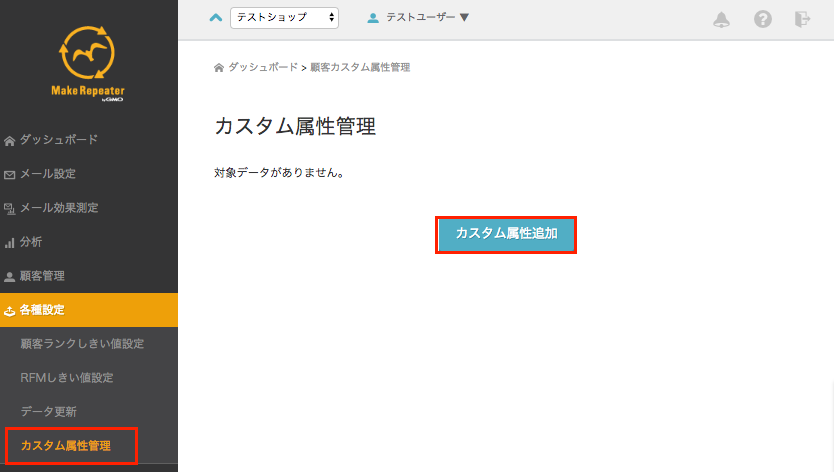Click the user avatar icon in header
This screenshot has height=472, width=834.
coord(373,18)
